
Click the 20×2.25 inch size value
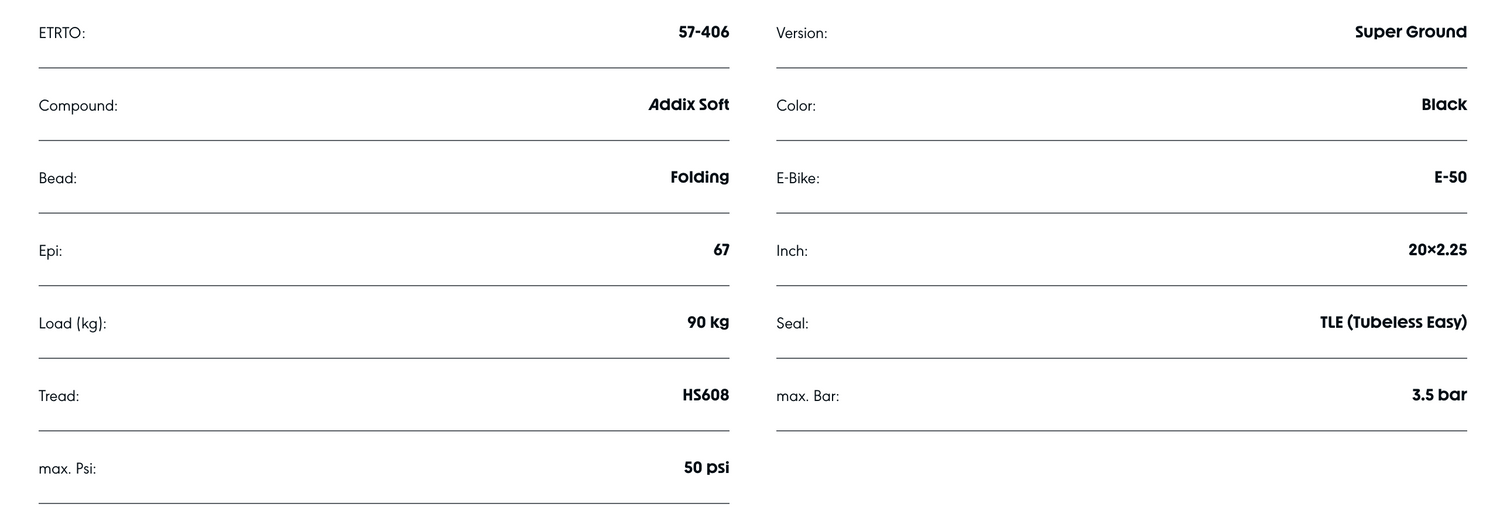pyautogui.click(x=1437, y=250)
